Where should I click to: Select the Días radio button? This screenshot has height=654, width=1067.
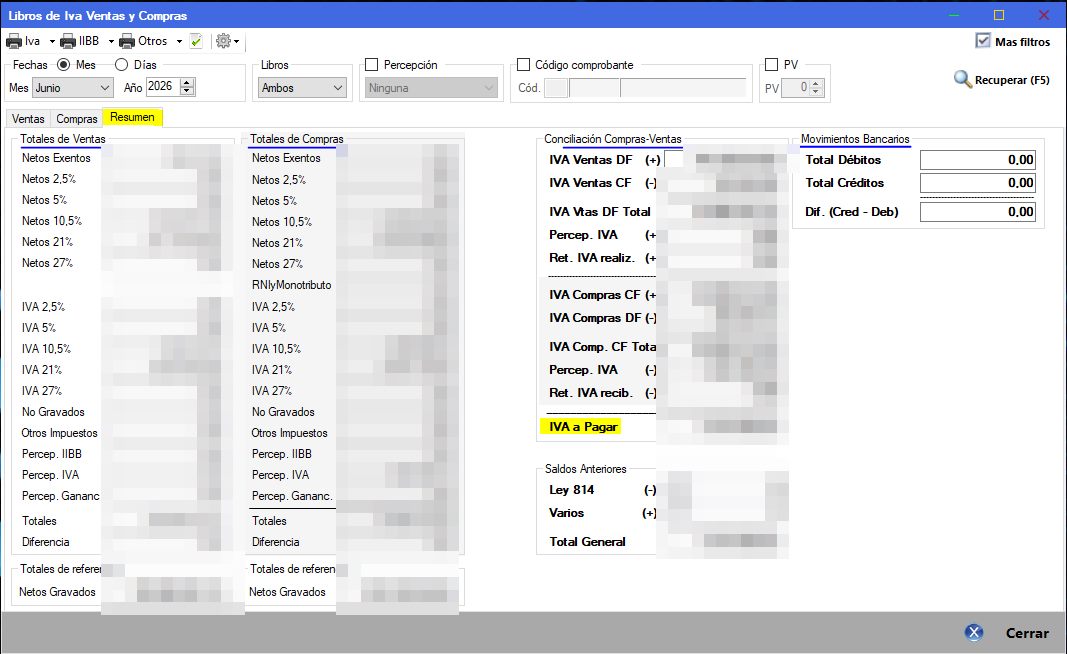click(121, 65)
